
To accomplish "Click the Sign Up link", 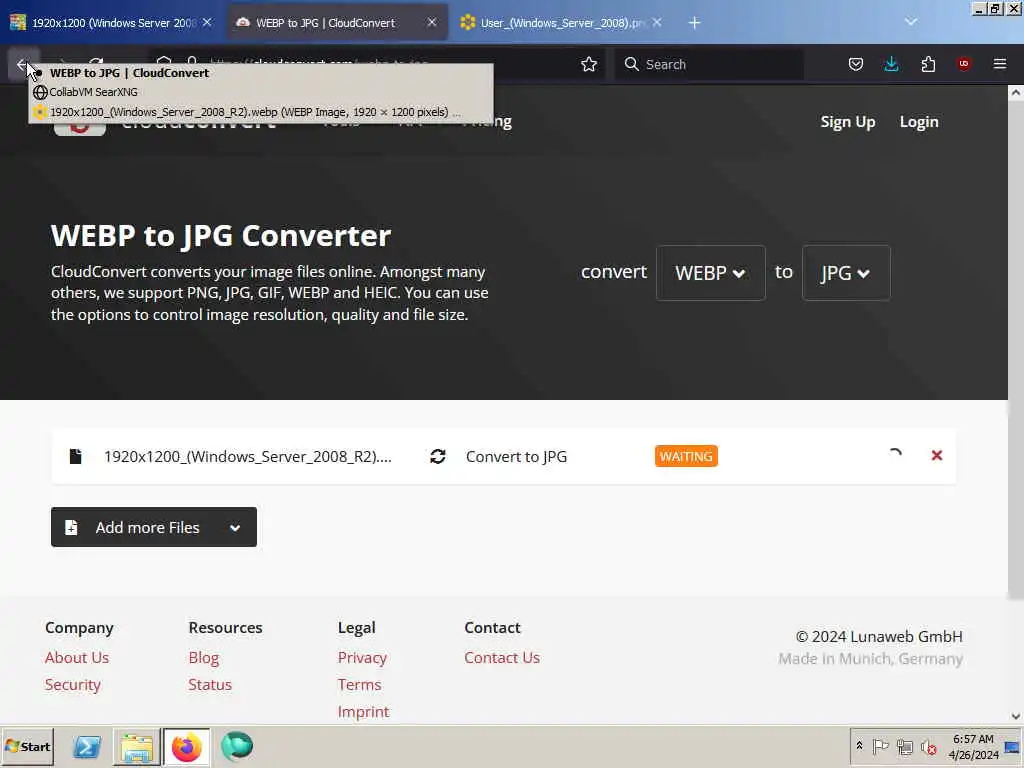I will (x=848, y=122).
